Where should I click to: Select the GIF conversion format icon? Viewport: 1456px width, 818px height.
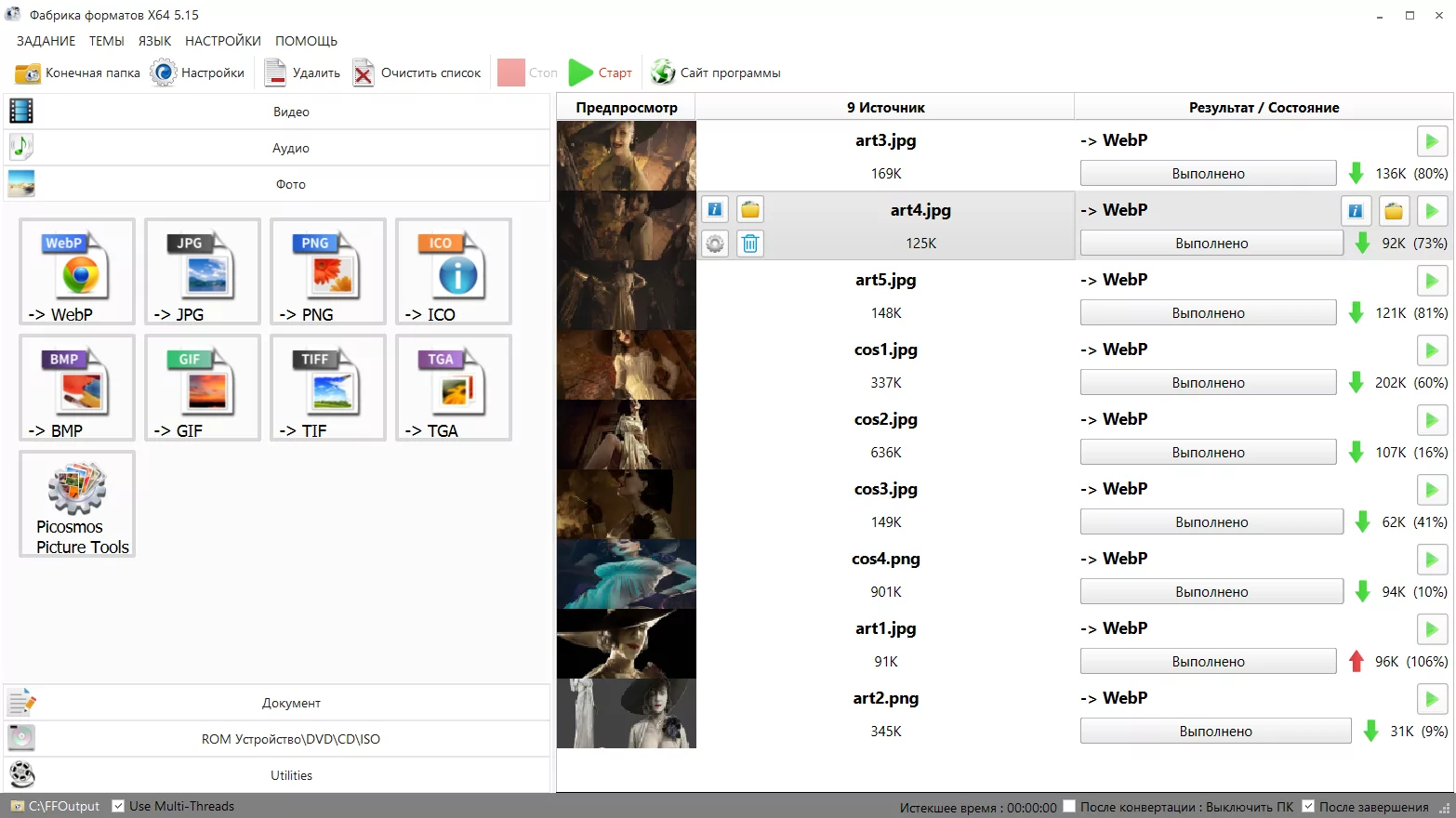[203, 388]
